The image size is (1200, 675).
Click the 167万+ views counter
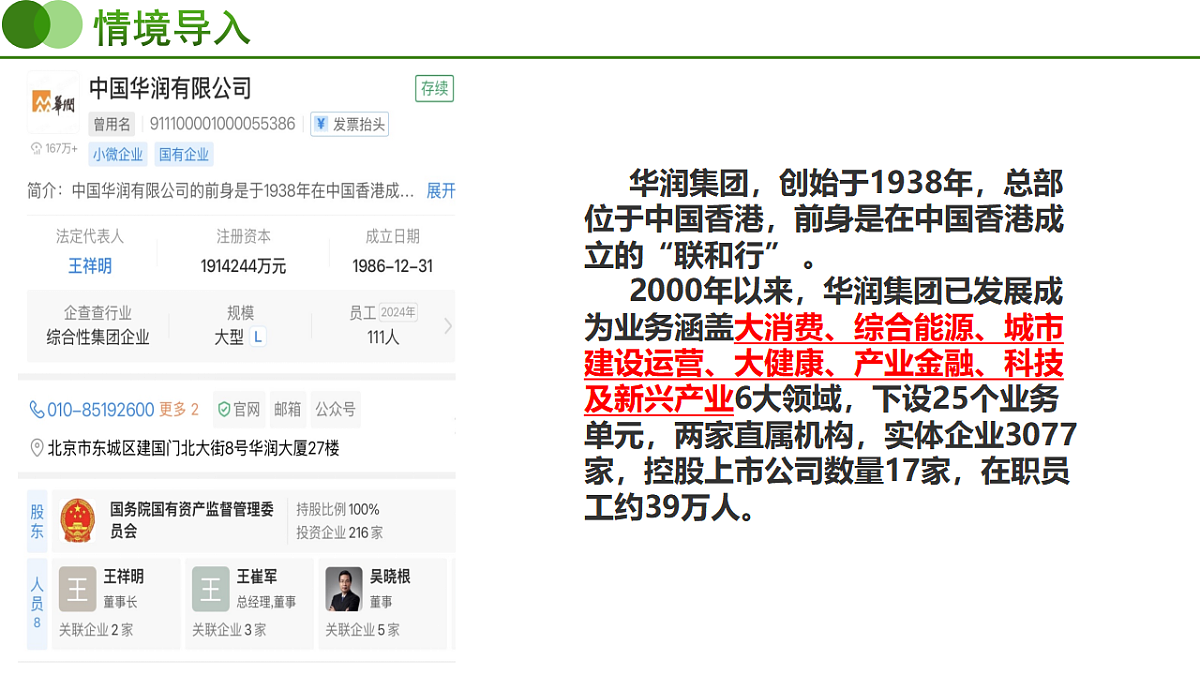pyautogui.click(x=54, y=148)
